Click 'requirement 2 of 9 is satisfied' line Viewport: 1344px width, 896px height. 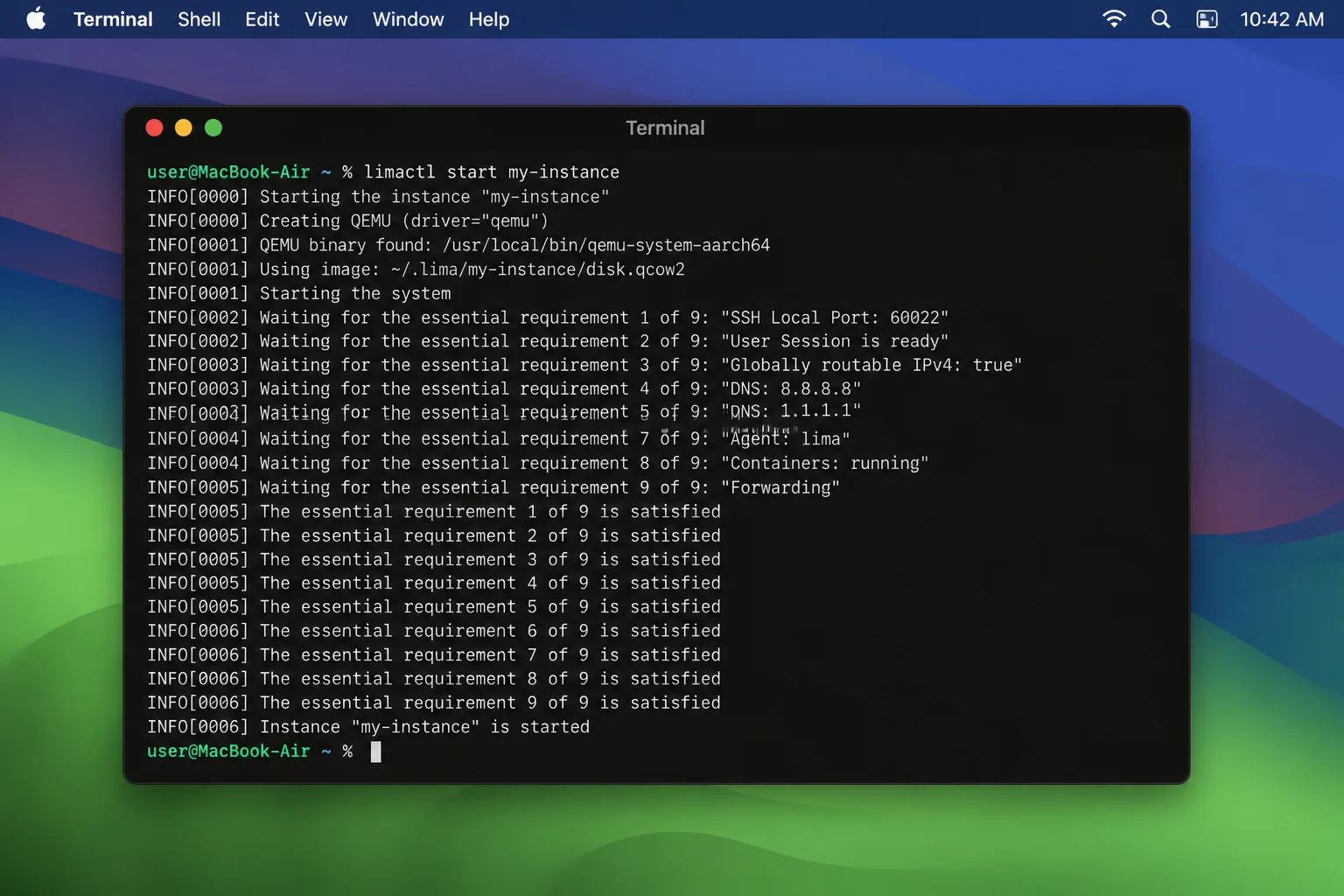point(434,535)
